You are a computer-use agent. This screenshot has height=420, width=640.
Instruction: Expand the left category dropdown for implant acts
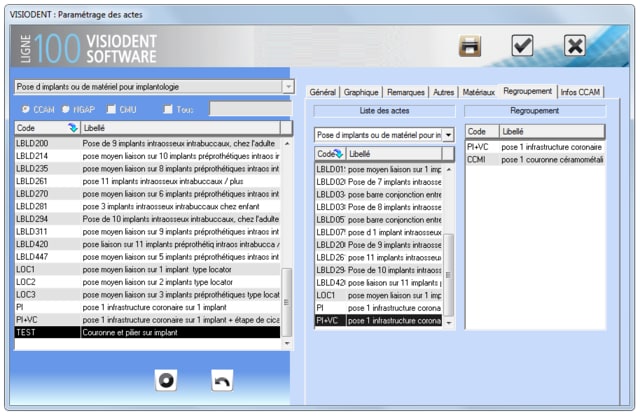tap(288, 87)
